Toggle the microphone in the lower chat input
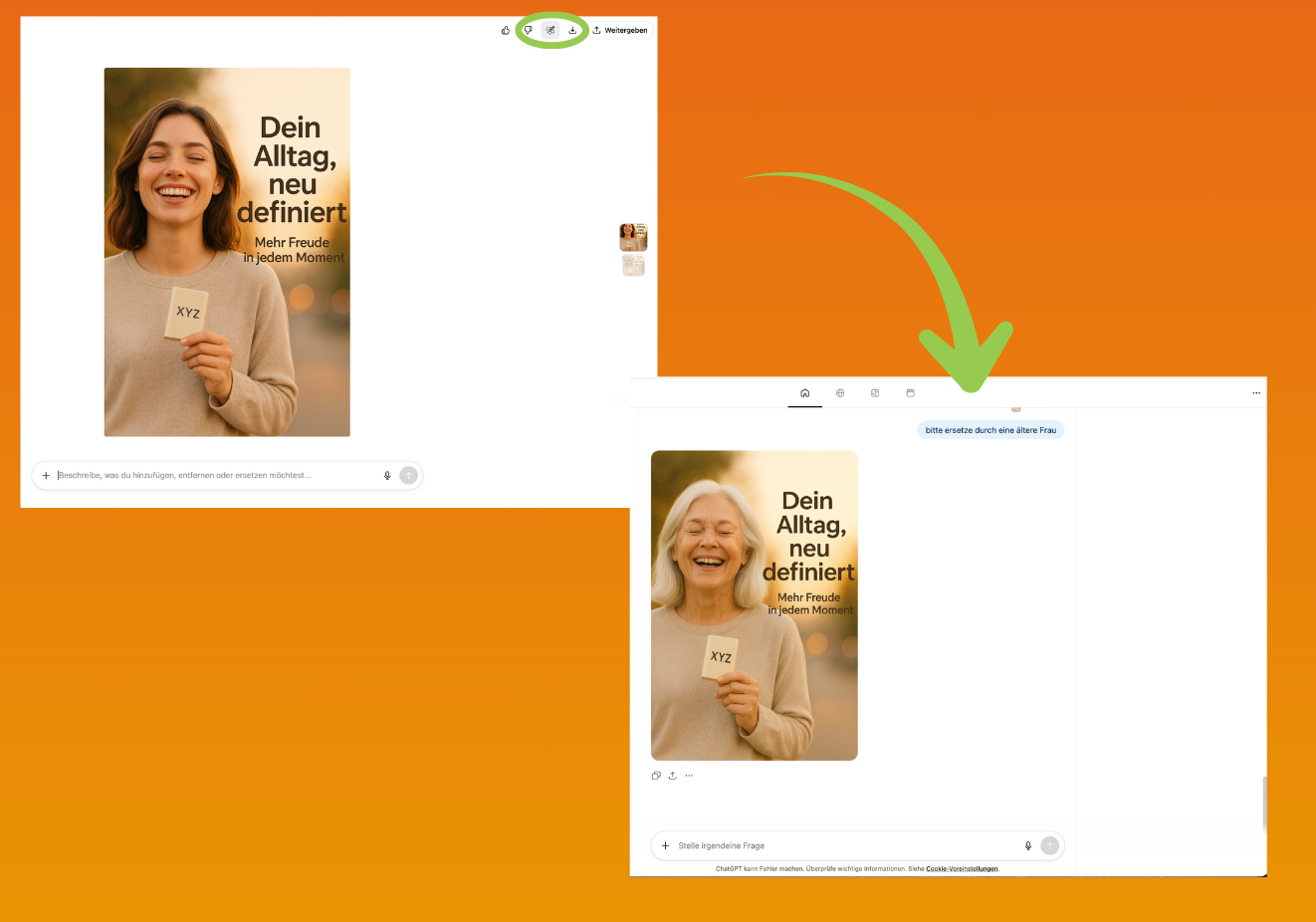Screen dimensions: 1316x922 (x=1027, y=845)
